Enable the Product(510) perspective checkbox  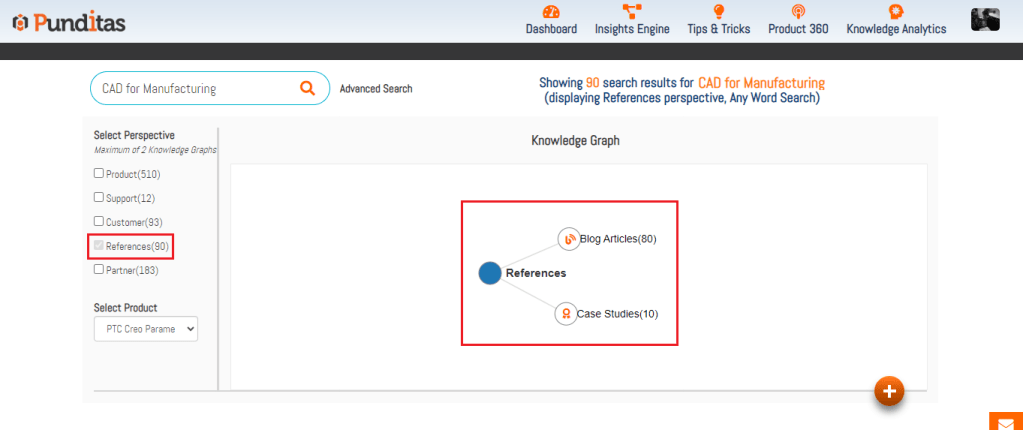point(98,174)
